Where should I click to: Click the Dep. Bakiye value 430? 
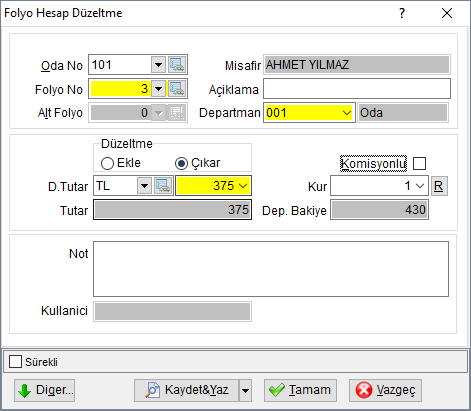[379, 210]
